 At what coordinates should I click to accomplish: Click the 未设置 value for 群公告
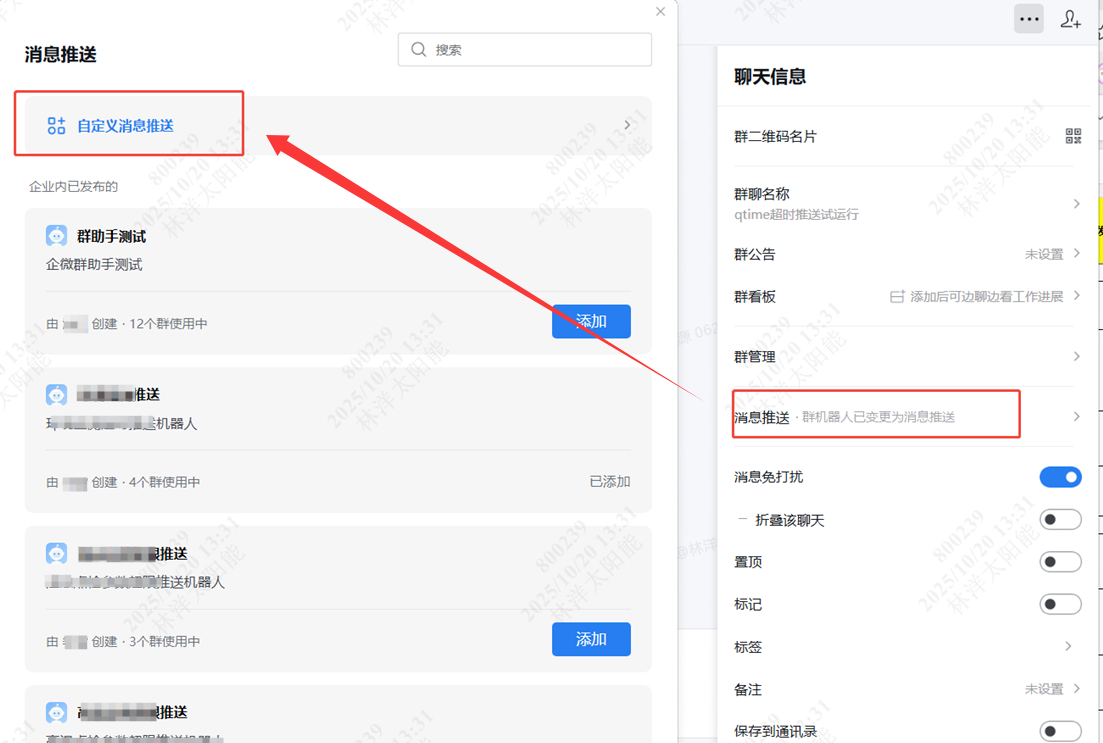coord(1044,254)
